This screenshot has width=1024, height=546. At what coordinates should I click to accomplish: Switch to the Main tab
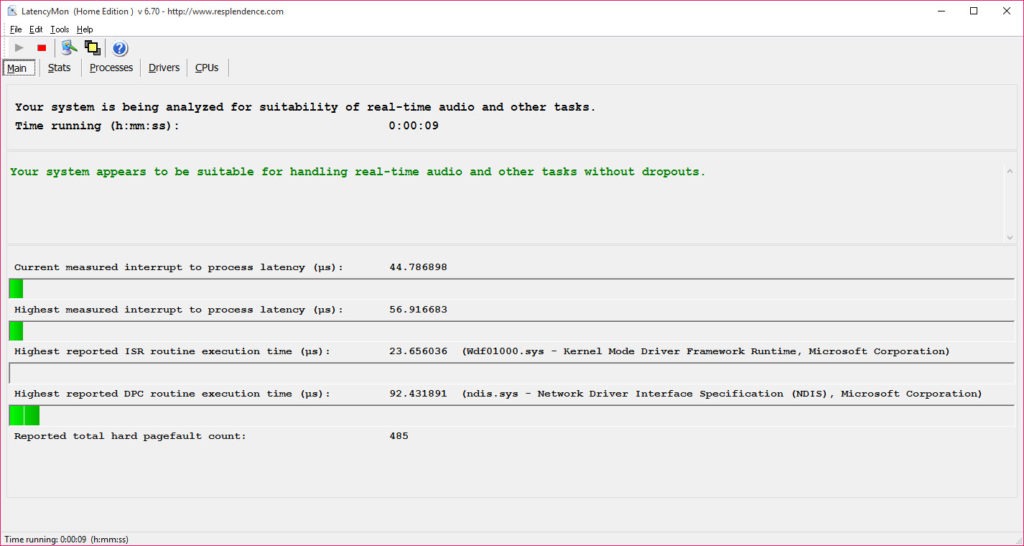[x=18, y=68]
